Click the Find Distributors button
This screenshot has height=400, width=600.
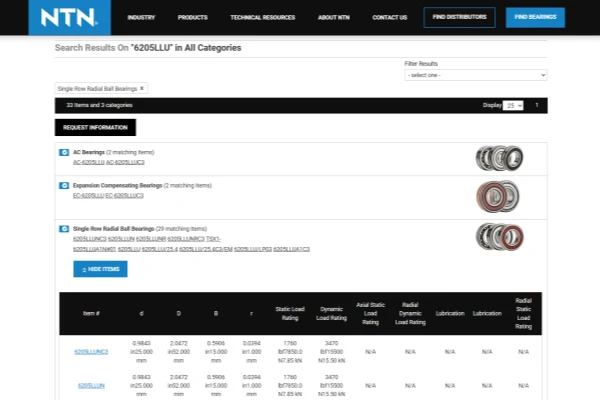coord(460,17)
